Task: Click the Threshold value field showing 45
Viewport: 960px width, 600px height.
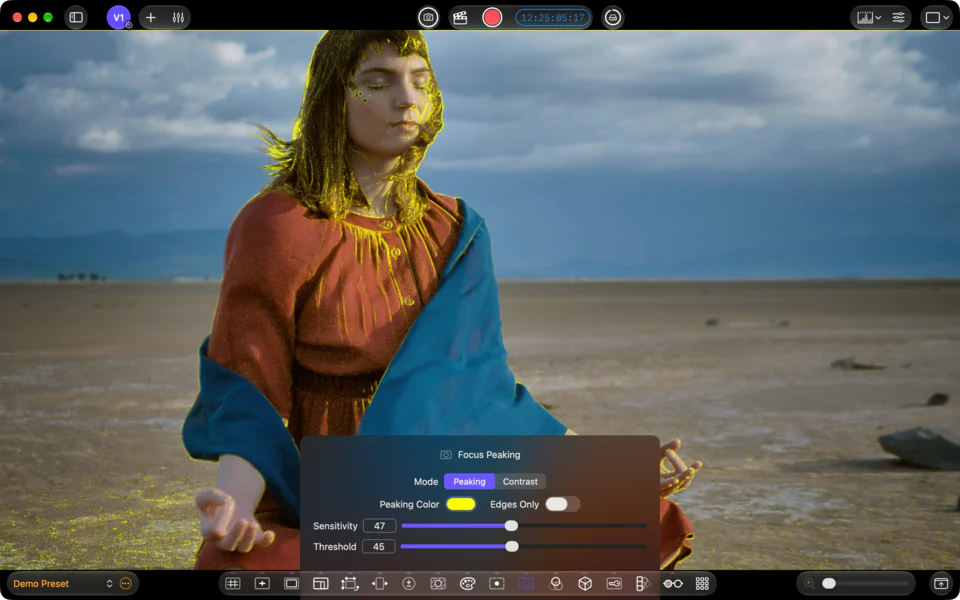Action: [x=378, y=547]
